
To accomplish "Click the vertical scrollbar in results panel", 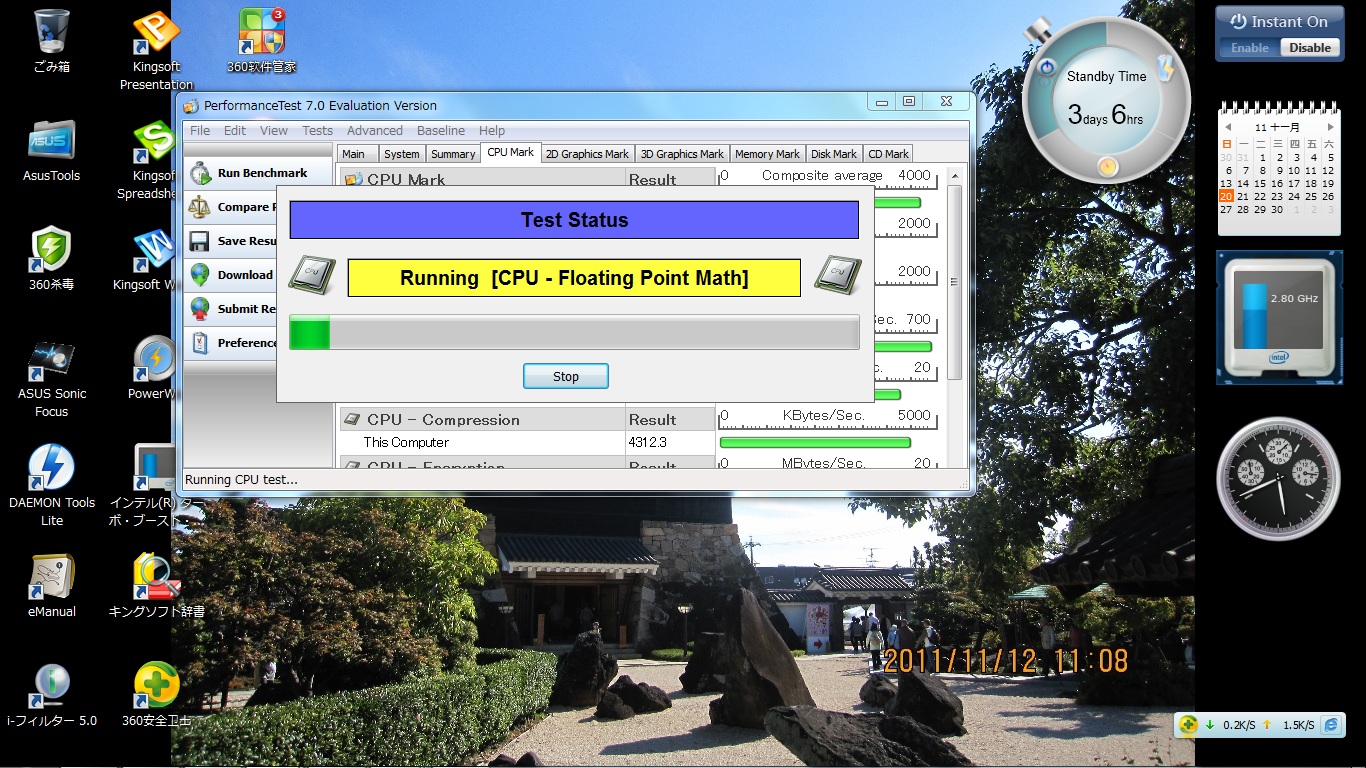I will (x=954, y=281).
